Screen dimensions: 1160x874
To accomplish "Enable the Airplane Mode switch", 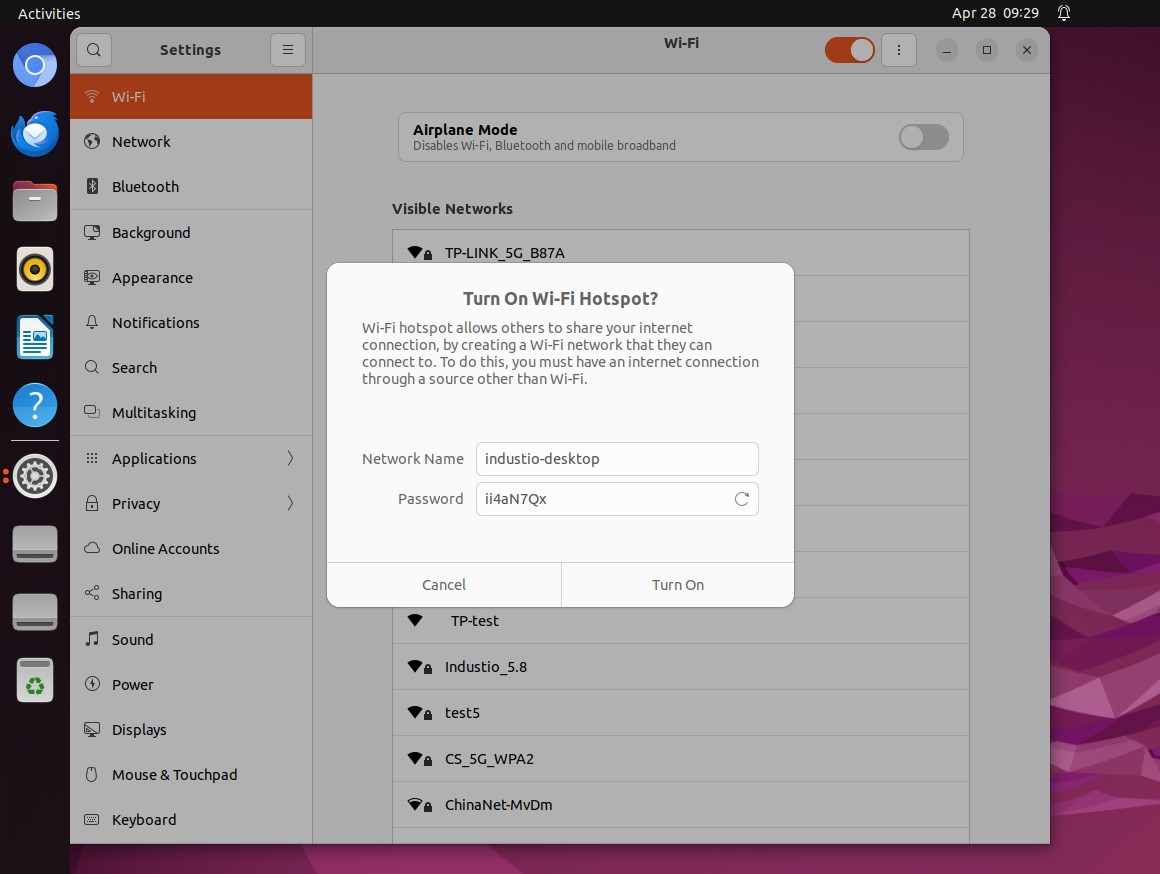I will 923,137.
